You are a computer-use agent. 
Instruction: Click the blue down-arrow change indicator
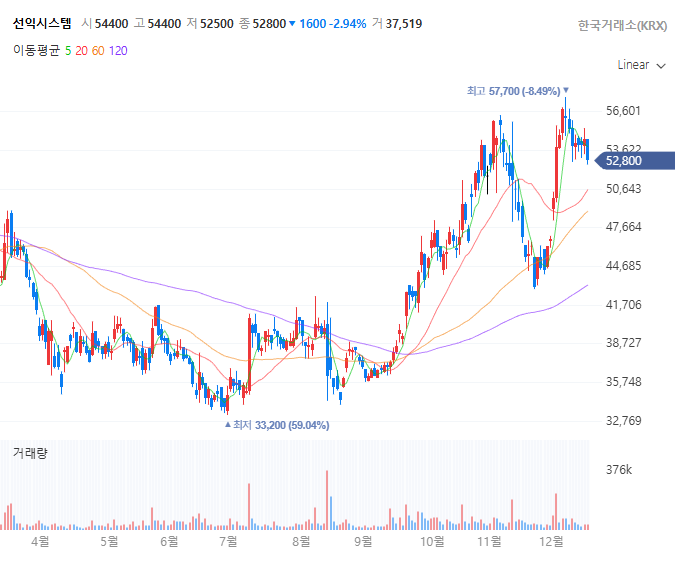click(x=292, y=24)
